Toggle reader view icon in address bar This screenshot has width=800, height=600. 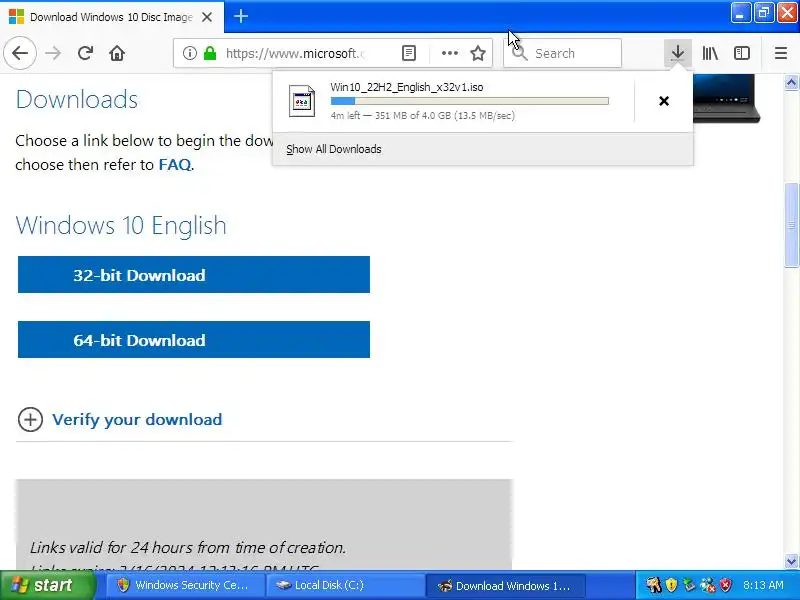[409, 53]
